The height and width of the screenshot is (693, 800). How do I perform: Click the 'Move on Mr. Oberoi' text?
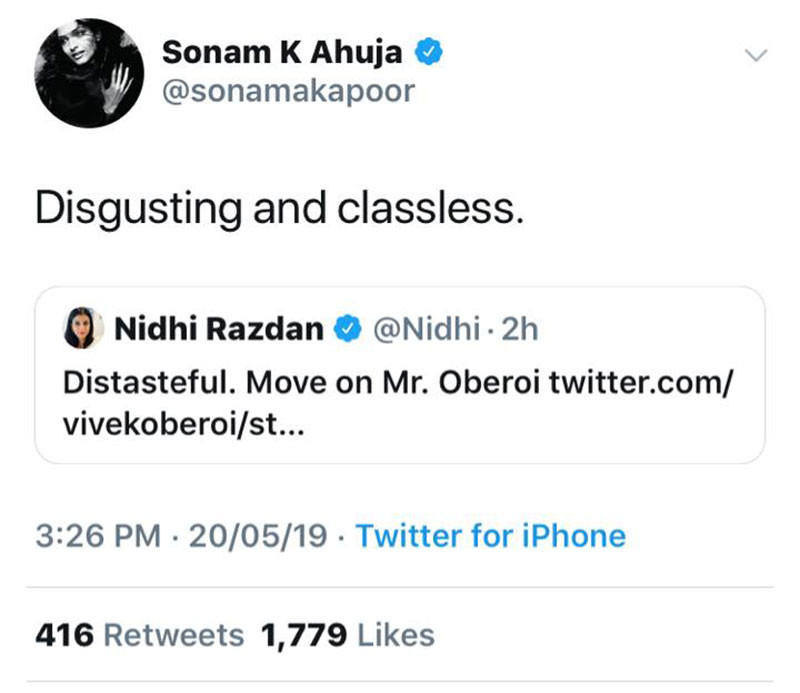(393, 382)
